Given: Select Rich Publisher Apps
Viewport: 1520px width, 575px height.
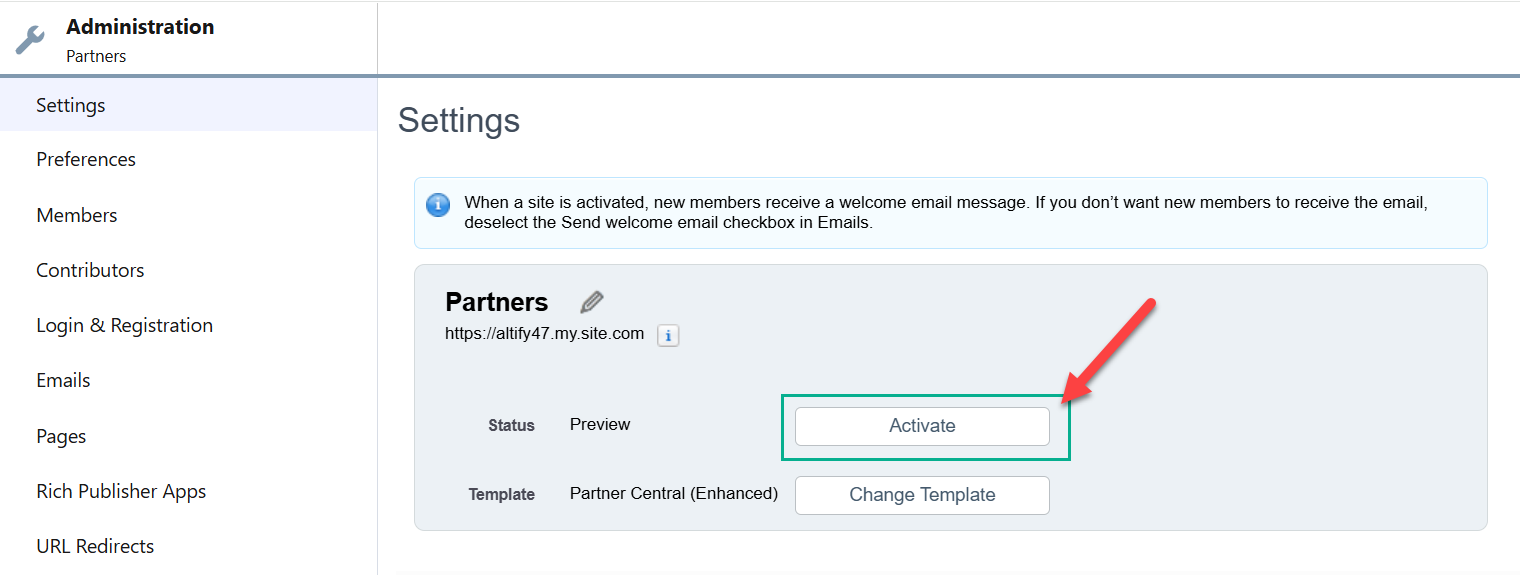Looking at the screenshot, I should (121, 491).
